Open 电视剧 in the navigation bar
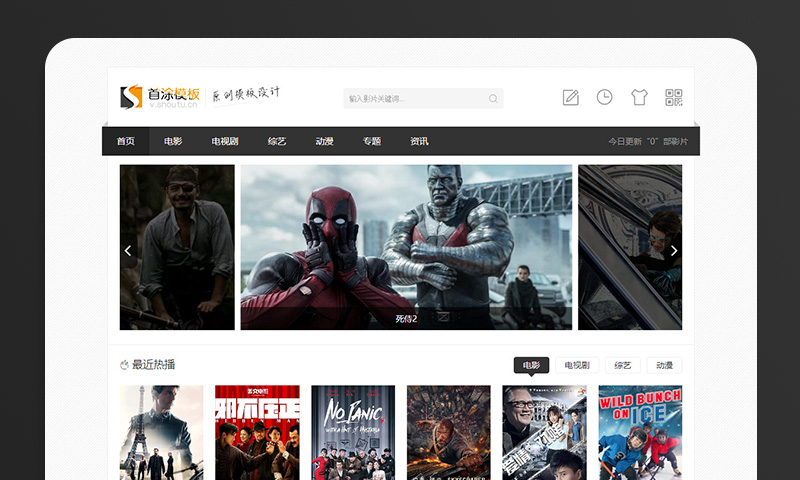 225,141
